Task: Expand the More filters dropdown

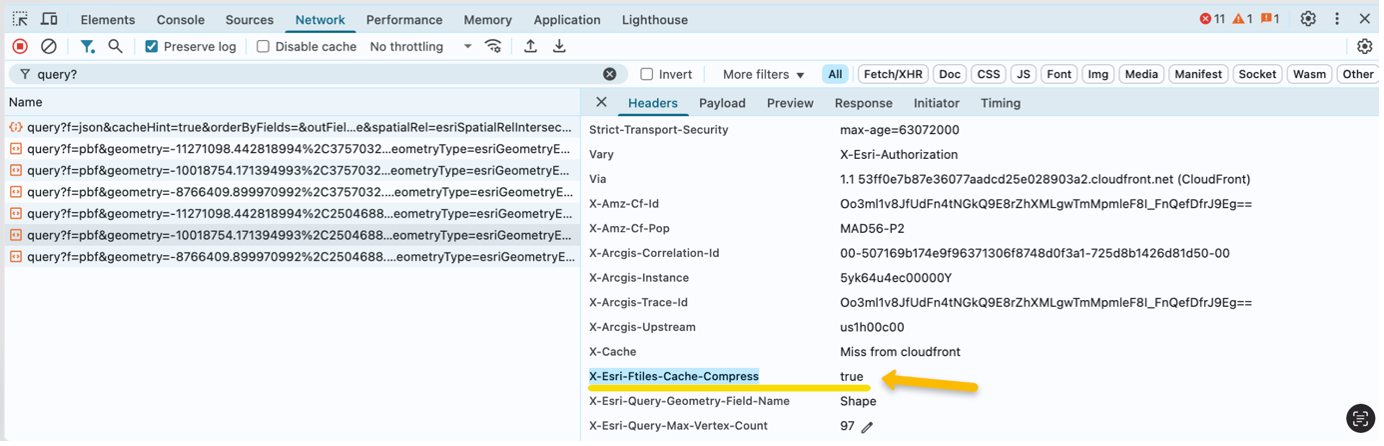Action: pyautogui.click(x=763, y=74)
